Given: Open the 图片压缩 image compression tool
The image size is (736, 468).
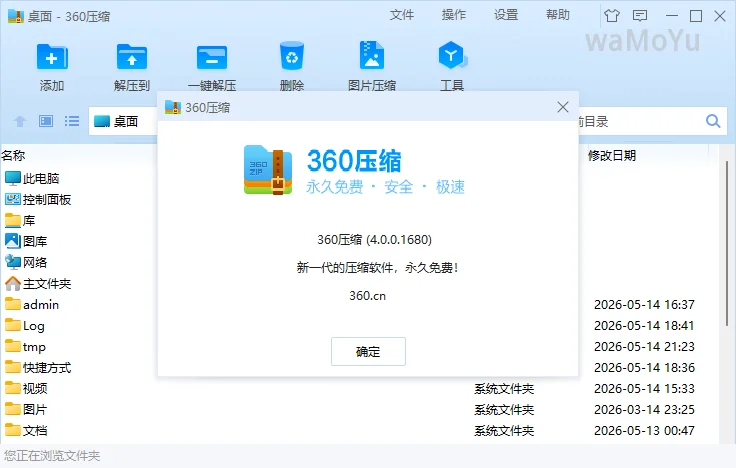Looking at the screenshot, I should coord(372,56).
